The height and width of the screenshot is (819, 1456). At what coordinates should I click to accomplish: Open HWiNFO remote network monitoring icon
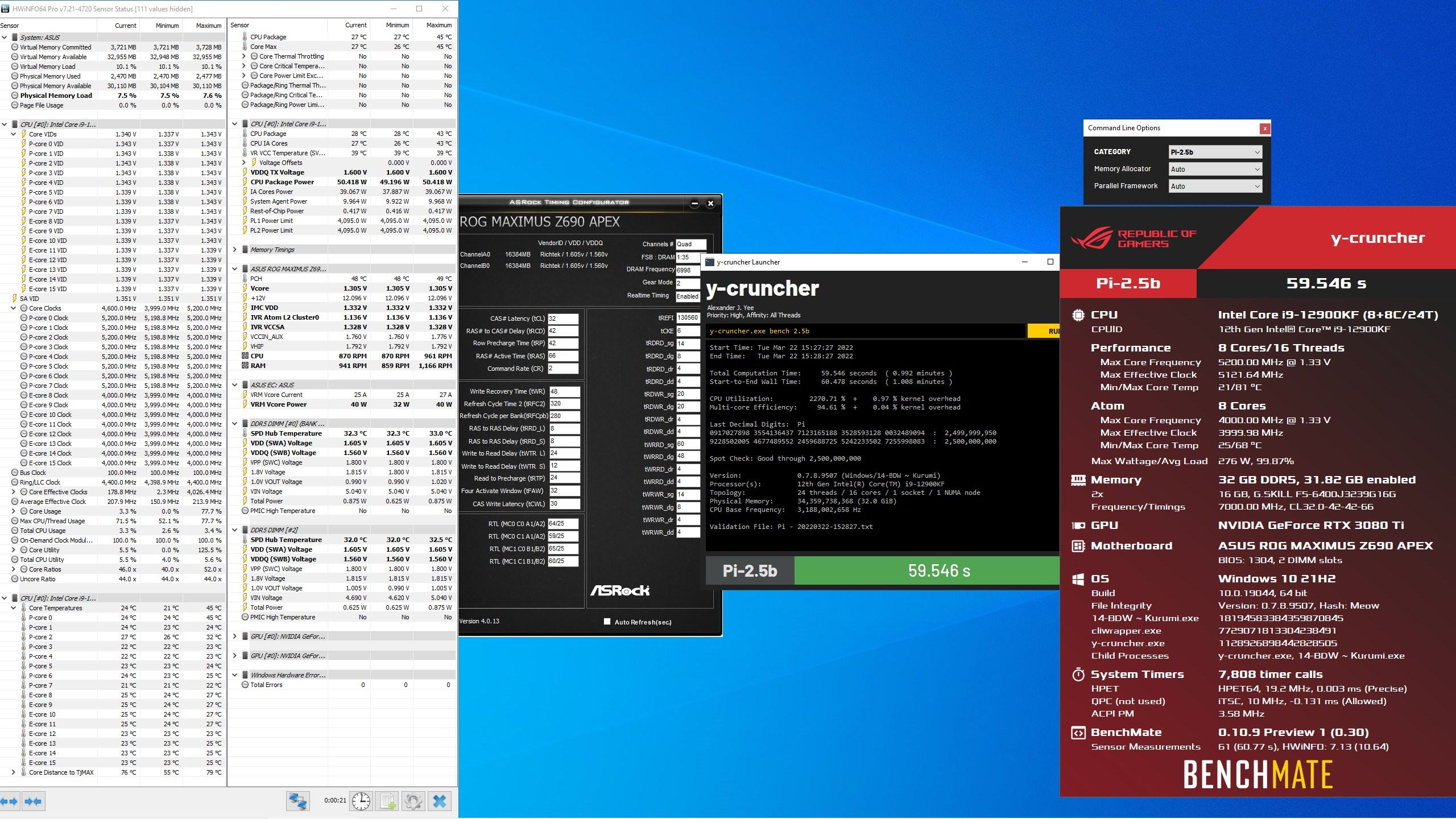click(298, 801)
